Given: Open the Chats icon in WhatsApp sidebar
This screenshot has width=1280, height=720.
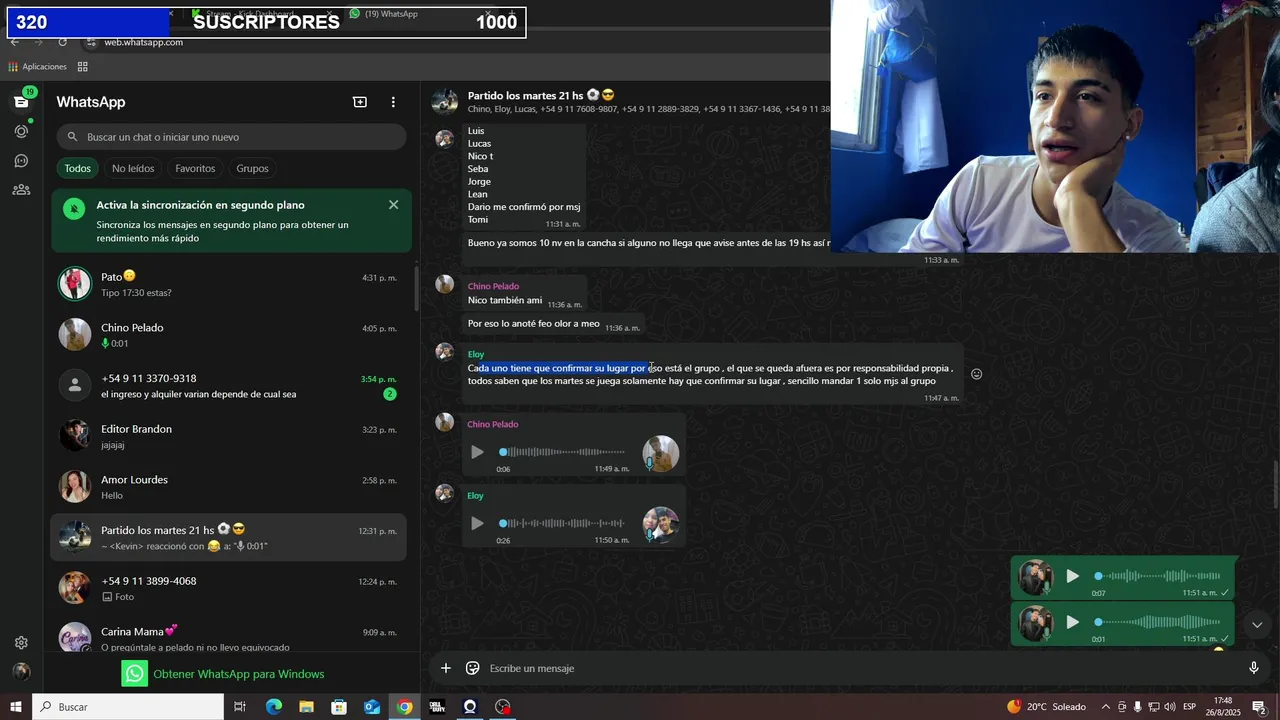Looking at the screenshot, I should coord(21,102).
